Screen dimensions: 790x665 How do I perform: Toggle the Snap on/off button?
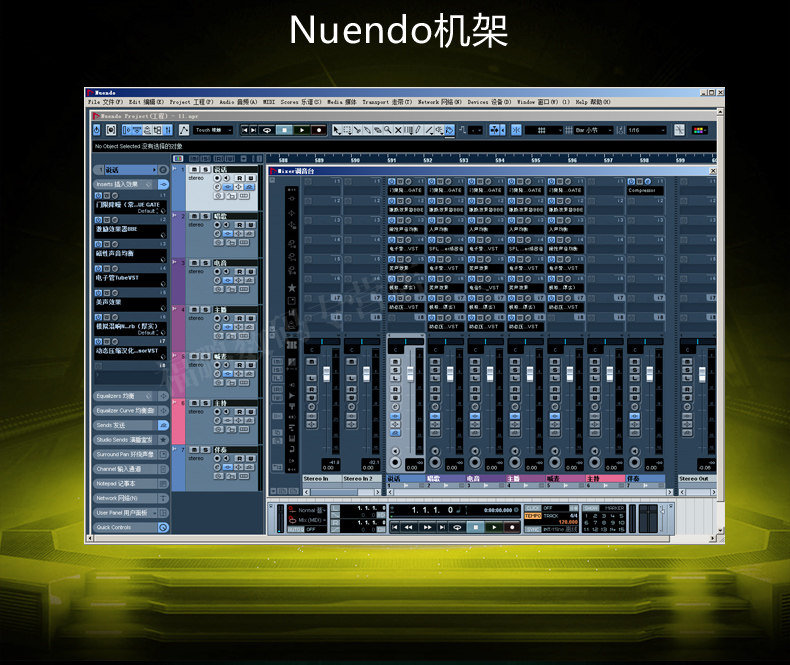(x=516, y=130)
